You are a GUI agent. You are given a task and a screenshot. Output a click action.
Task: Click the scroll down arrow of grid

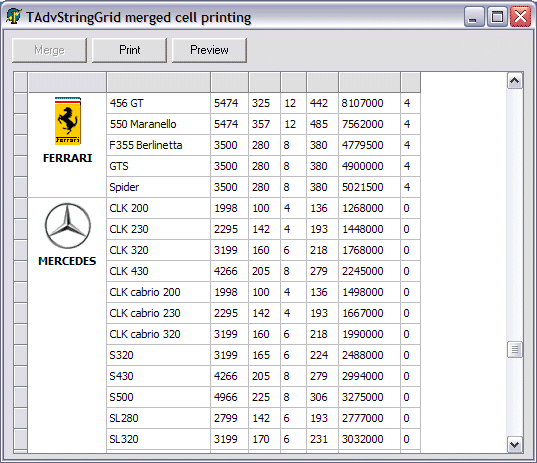click(x=515, y=445)
